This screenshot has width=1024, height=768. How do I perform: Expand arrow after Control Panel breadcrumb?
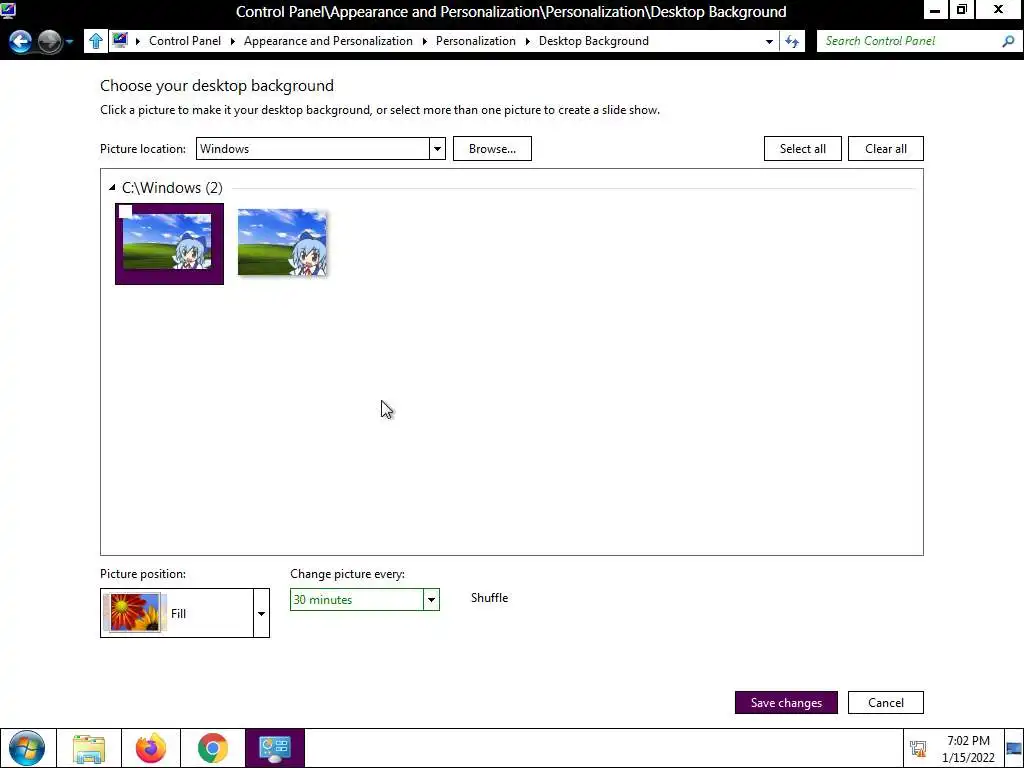pos(232,41)
